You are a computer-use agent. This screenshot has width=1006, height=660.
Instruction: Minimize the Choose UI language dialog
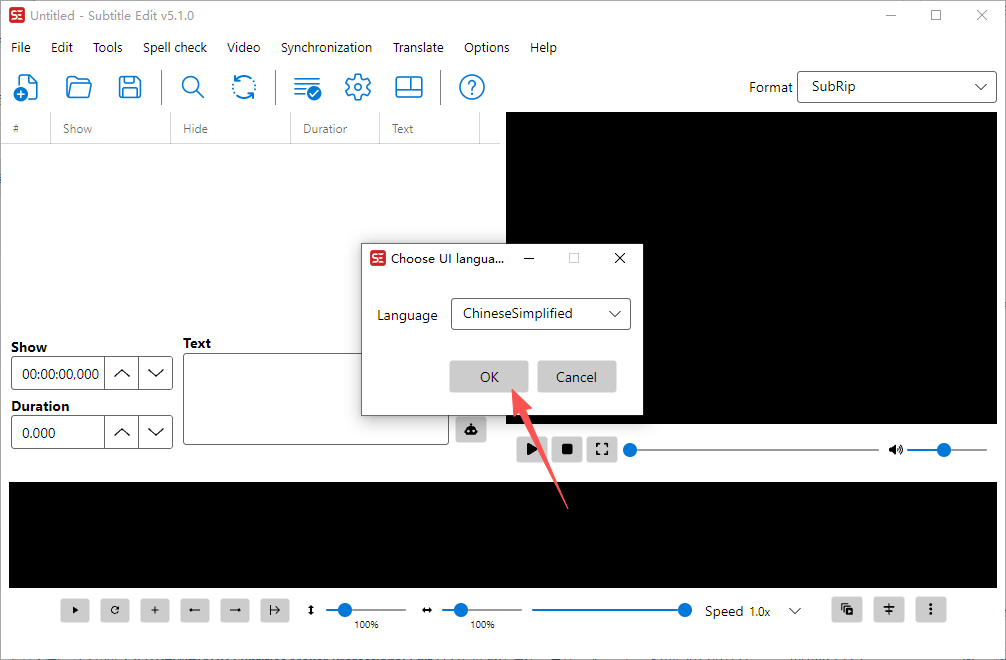click(529, 258)
